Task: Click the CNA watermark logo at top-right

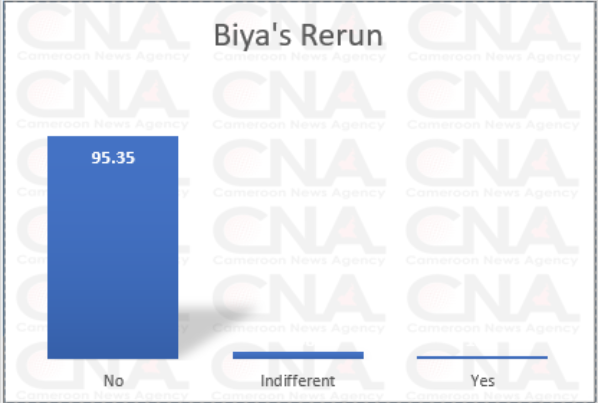Action: (494, 26)
